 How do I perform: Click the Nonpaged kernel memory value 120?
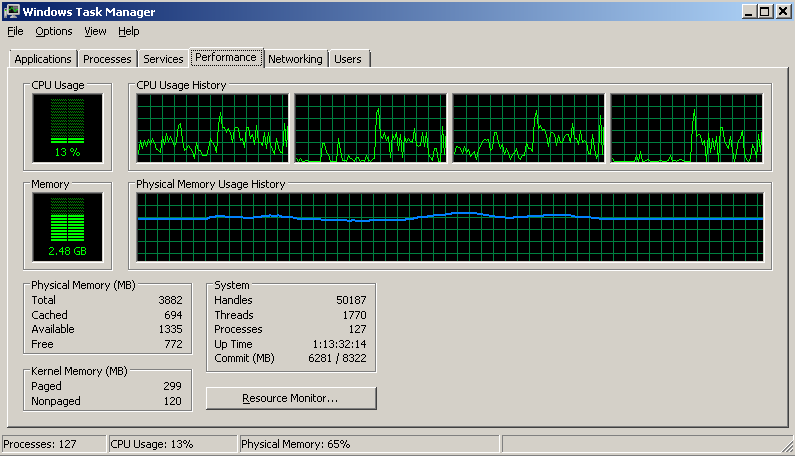(172, 401)
